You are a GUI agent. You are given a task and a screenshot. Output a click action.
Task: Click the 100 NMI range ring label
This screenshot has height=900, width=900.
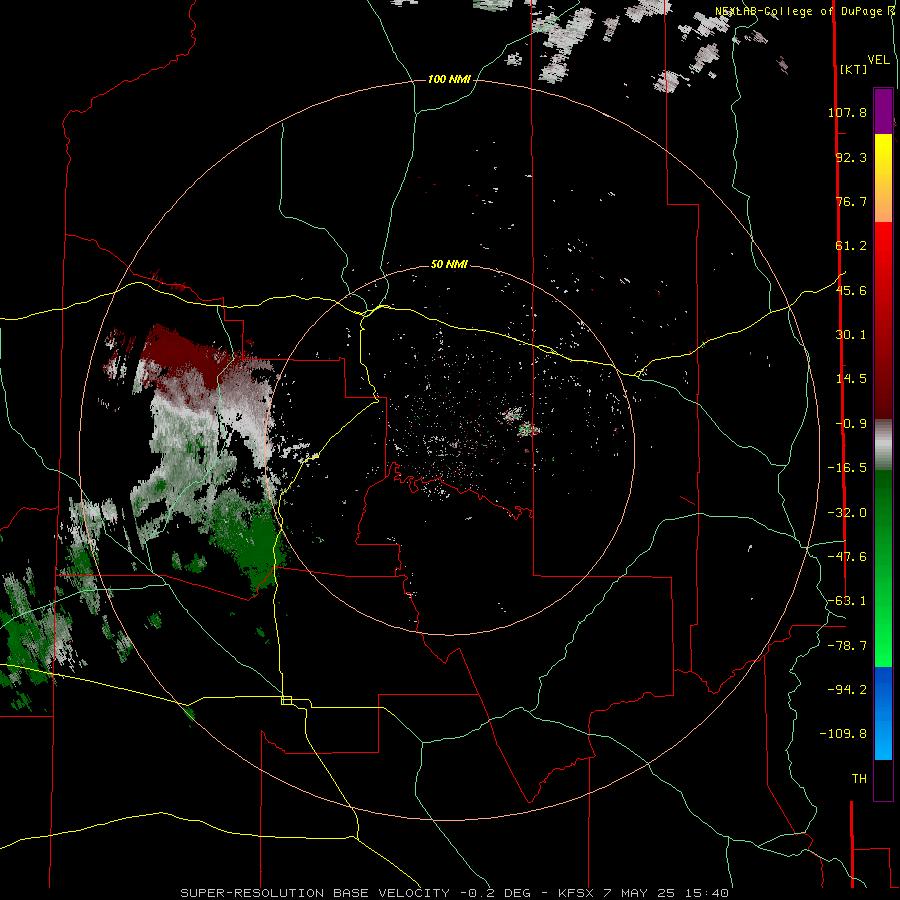click(449, 79)
